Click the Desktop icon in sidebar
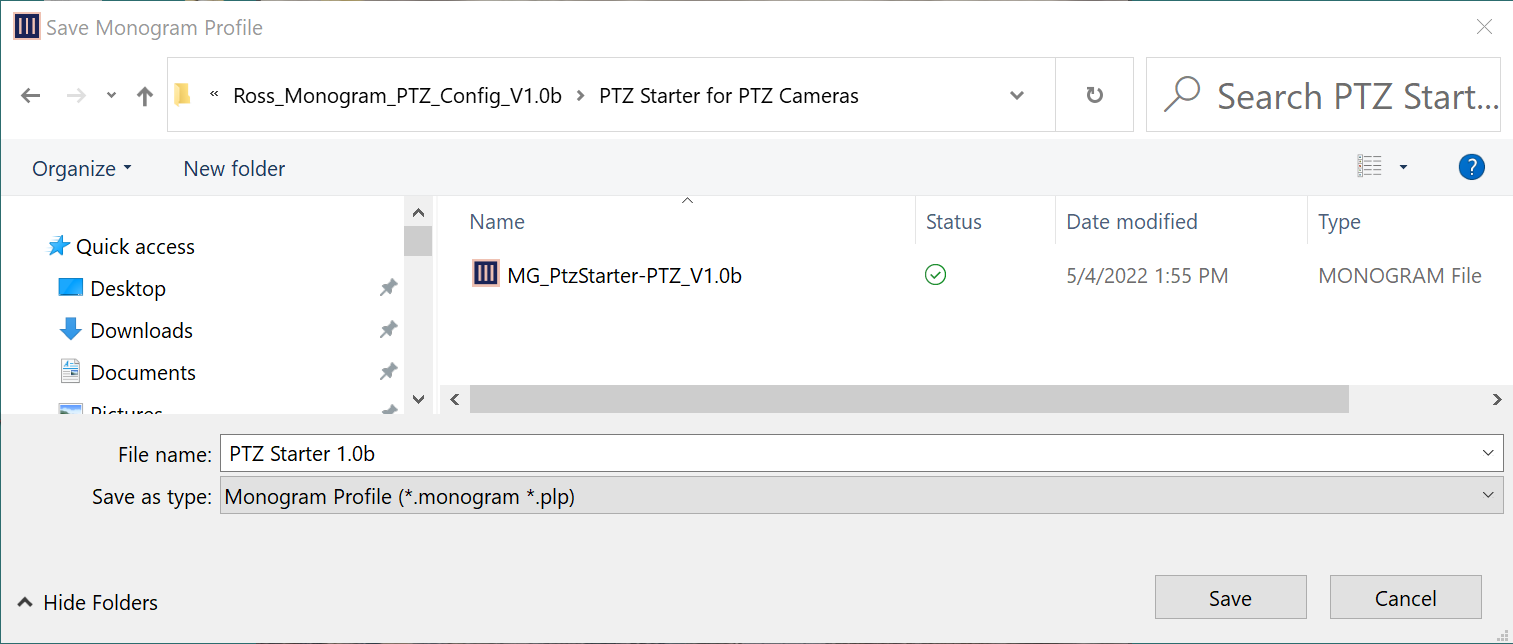1513x644 pixels. [x=71, y=288]
